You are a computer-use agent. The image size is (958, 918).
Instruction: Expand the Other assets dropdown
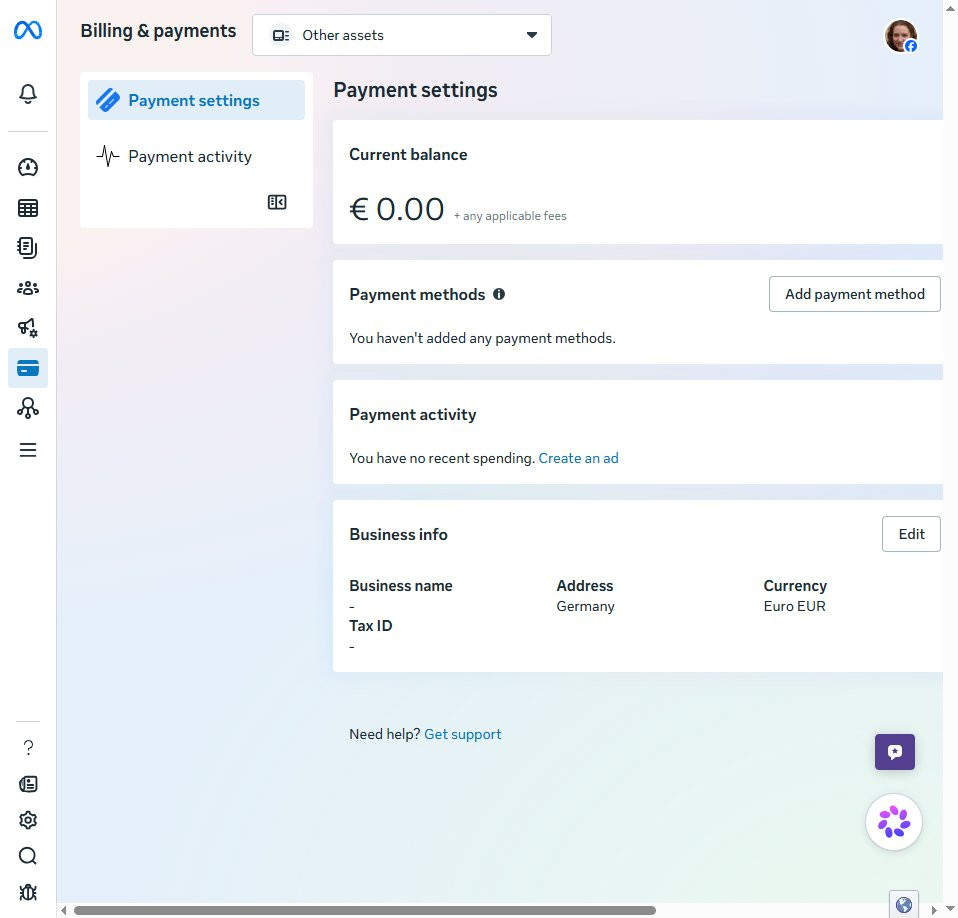click(402, 35)
